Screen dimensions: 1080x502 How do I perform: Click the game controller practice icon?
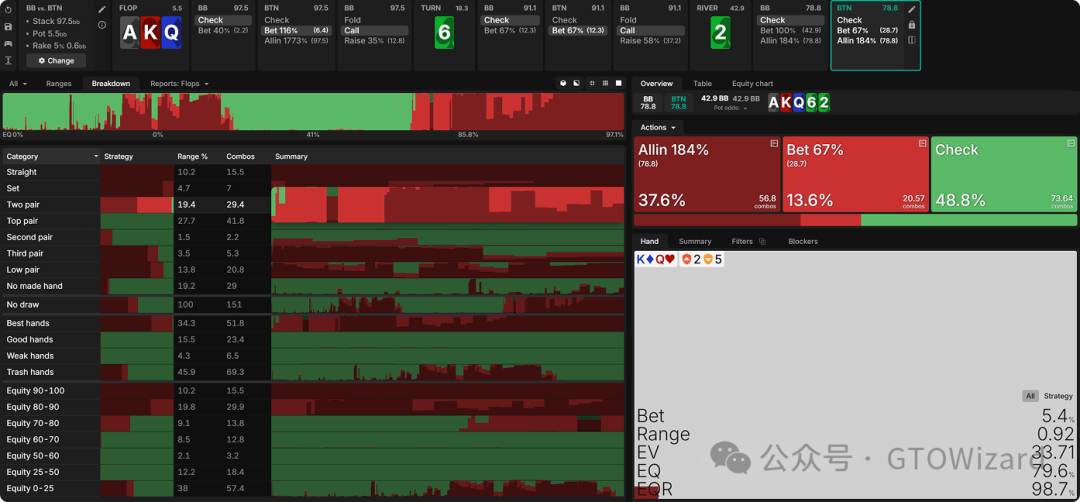(9, 43)
